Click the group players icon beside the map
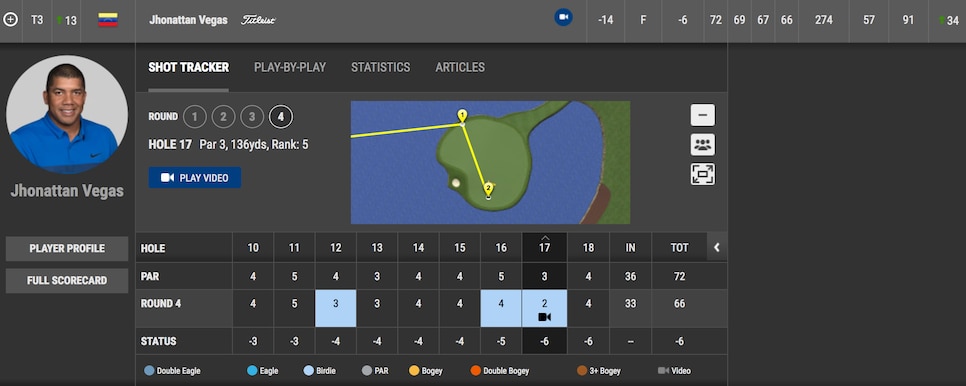The width and height of the screenshot is (966, 386). pos(702,145)
